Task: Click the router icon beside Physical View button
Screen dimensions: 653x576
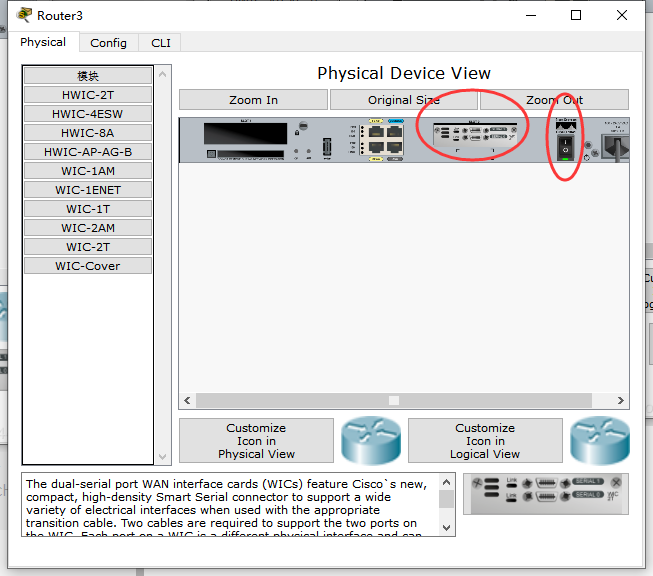Action: tap(371, 440)
